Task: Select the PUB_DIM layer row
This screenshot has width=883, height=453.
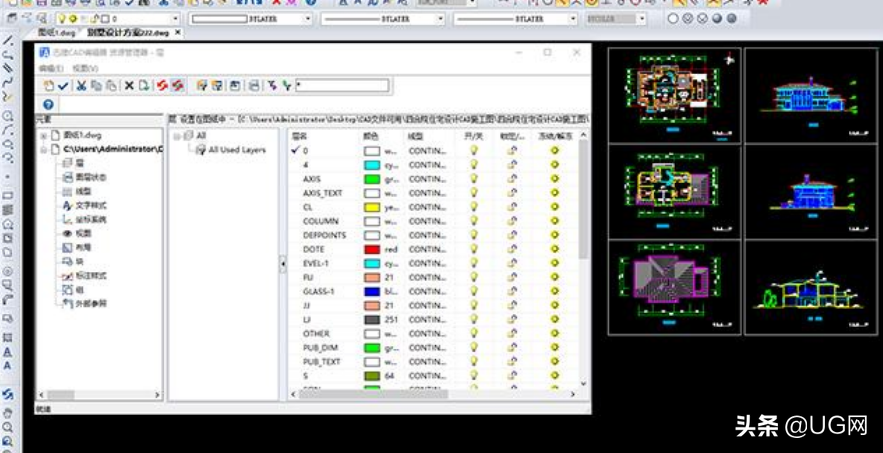Action: (x=322, y=347)
